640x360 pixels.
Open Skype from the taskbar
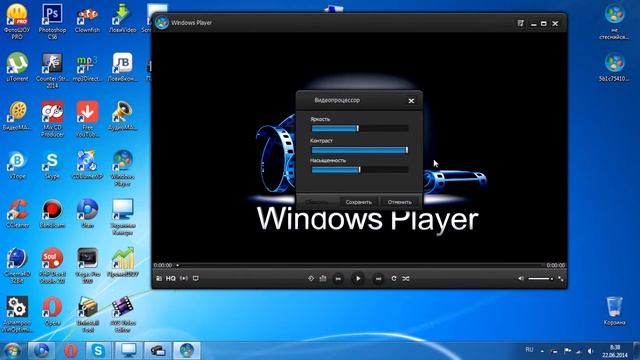click(x=98, y=351)
